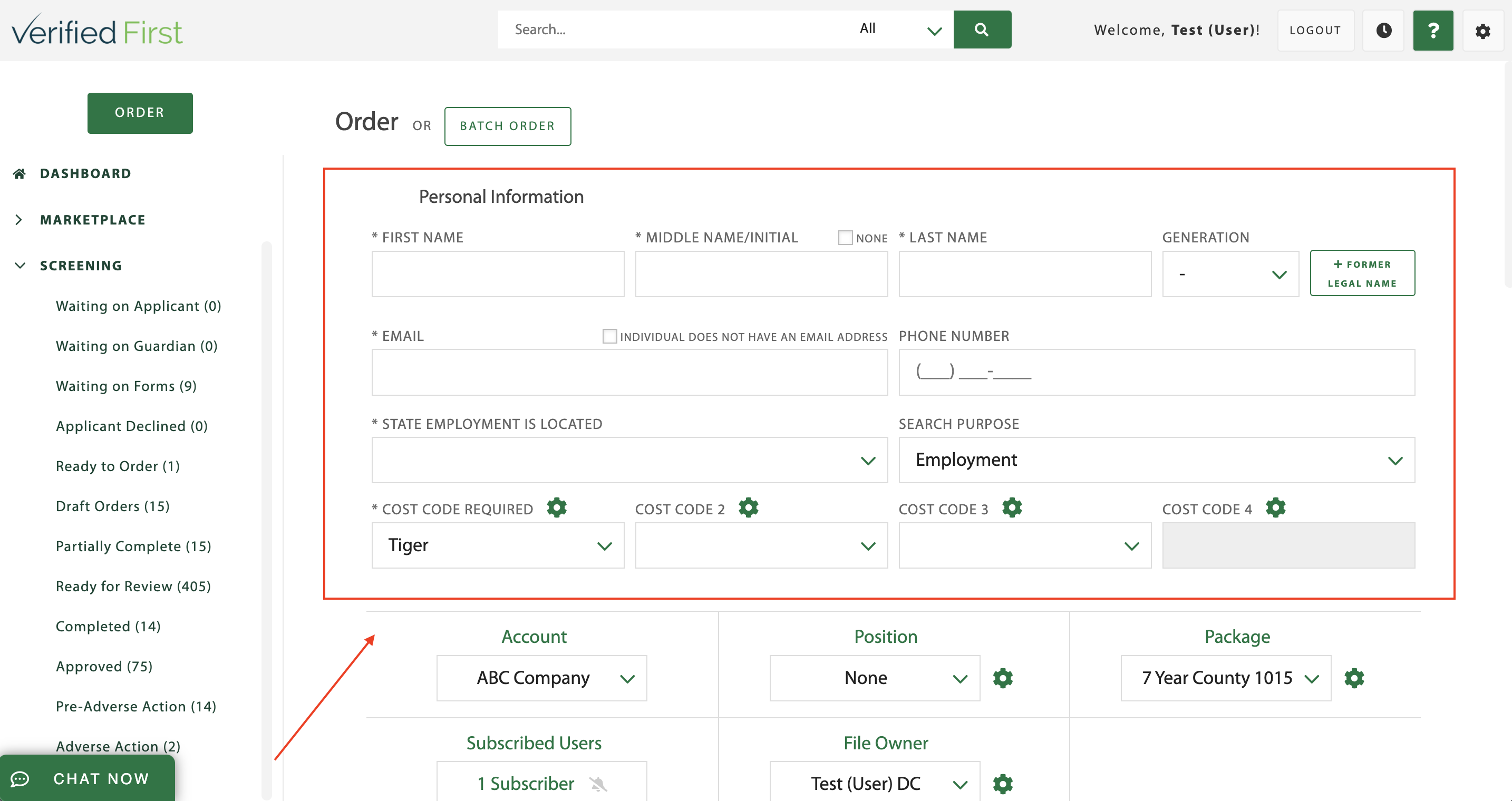This screenshot has width=1512, height=801.
Task: Collapse the Screening section
Action: tap(20, 265)
